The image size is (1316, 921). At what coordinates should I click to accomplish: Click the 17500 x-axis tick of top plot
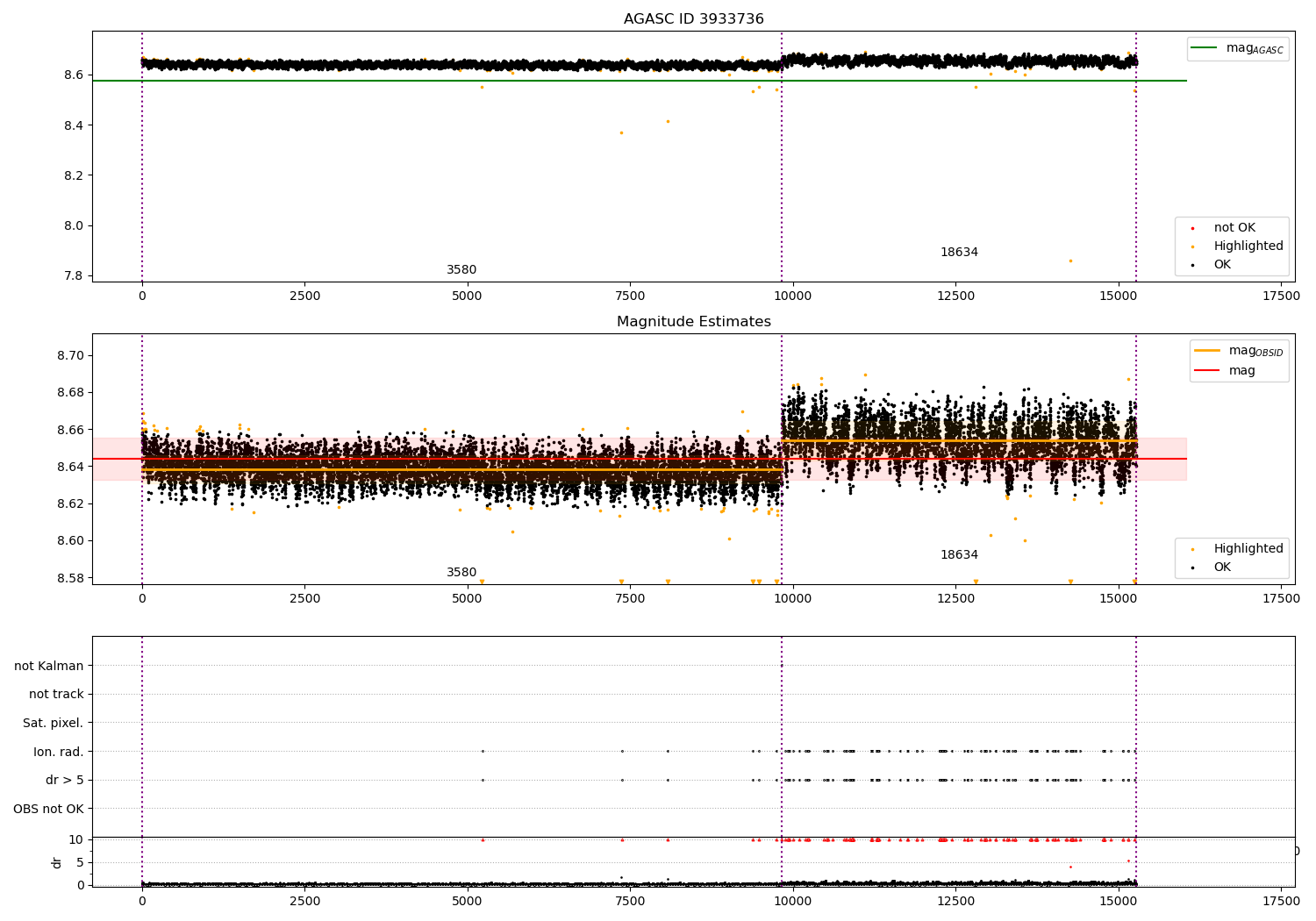(x=1281, y=296)
